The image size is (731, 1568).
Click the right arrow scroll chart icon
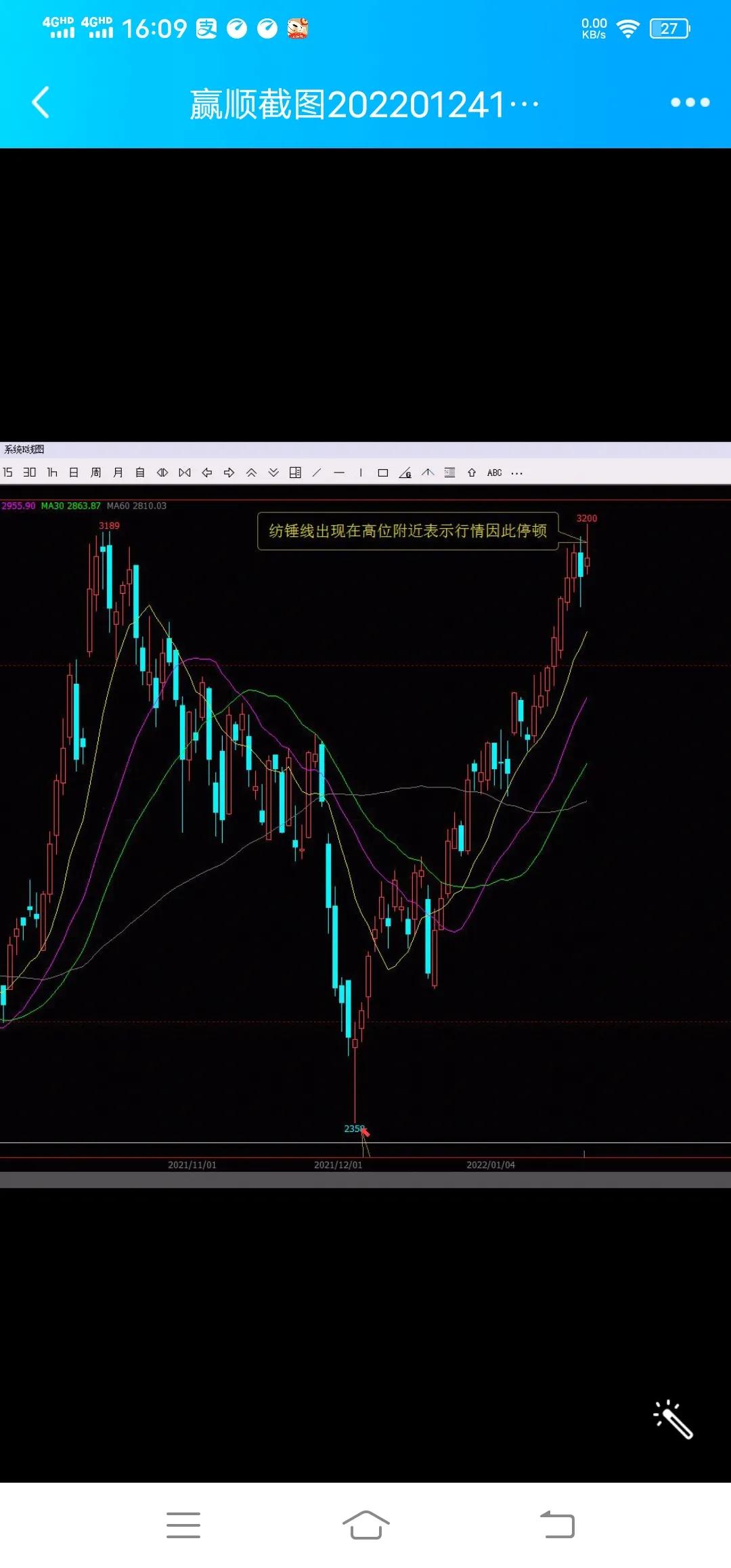coord(229,473)
